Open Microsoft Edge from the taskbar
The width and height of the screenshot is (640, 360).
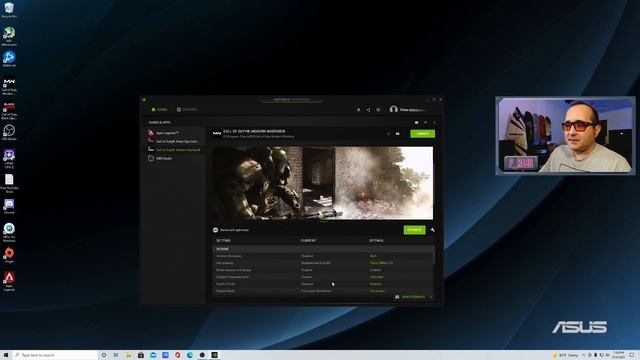pos(190,355)
